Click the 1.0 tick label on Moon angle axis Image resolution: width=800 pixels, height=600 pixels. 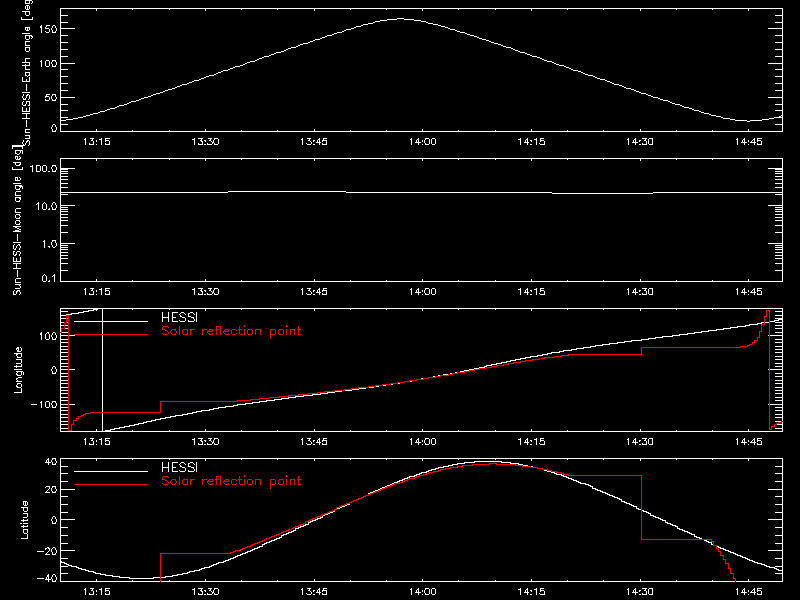point(49,244)
